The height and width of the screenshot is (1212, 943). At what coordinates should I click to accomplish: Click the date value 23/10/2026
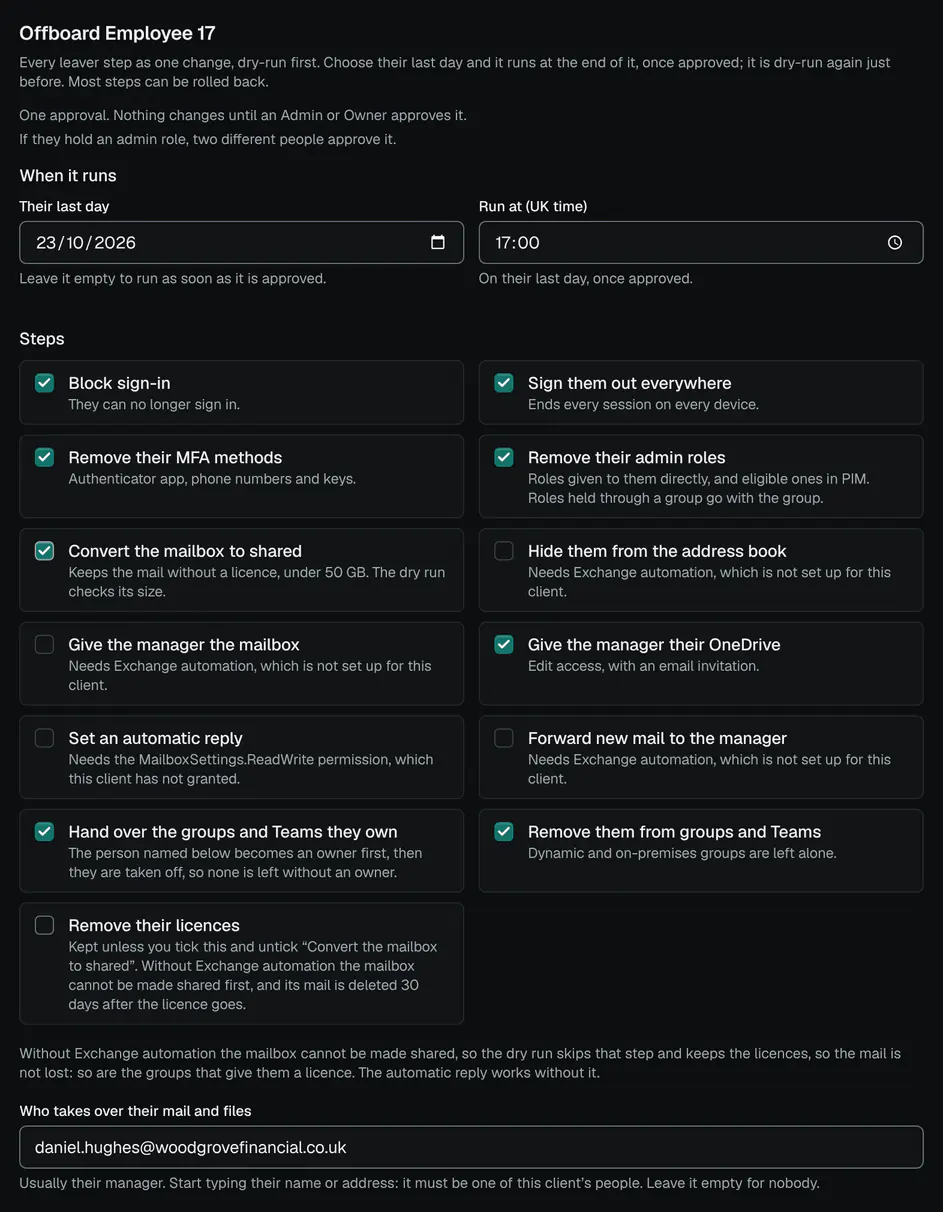(86, 242)
